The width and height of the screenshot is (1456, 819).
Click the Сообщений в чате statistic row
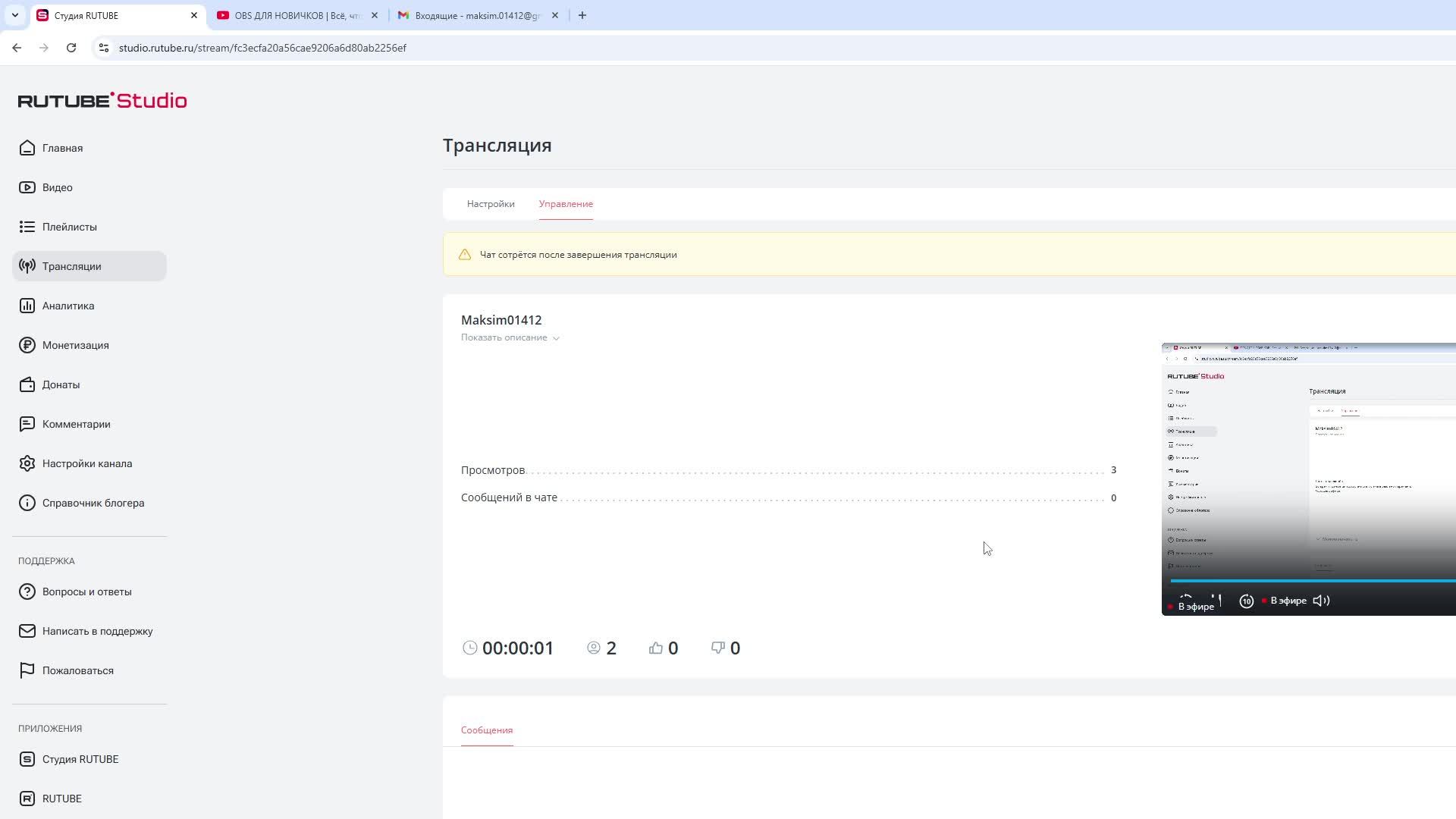click(789, 497)
